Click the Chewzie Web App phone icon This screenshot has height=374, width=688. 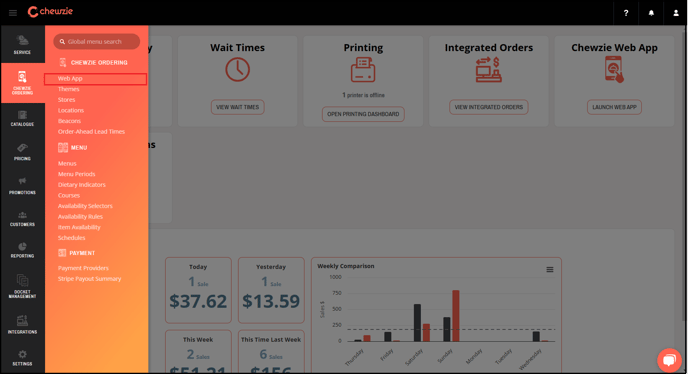(x=614, y=69)
